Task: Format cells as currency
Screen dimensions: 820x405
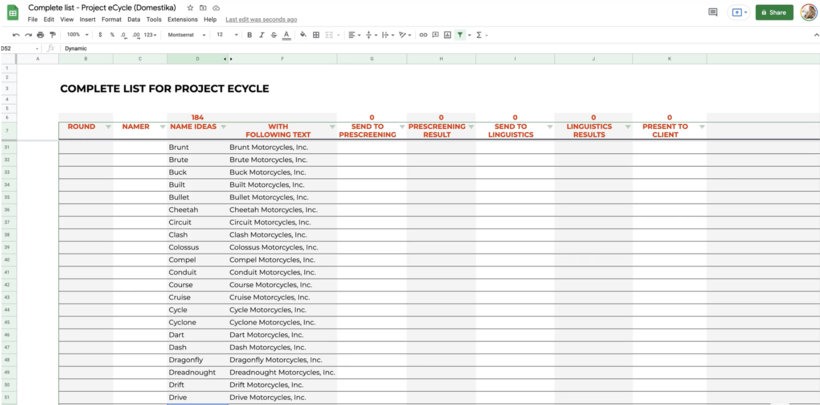Action: click(100, 35)
